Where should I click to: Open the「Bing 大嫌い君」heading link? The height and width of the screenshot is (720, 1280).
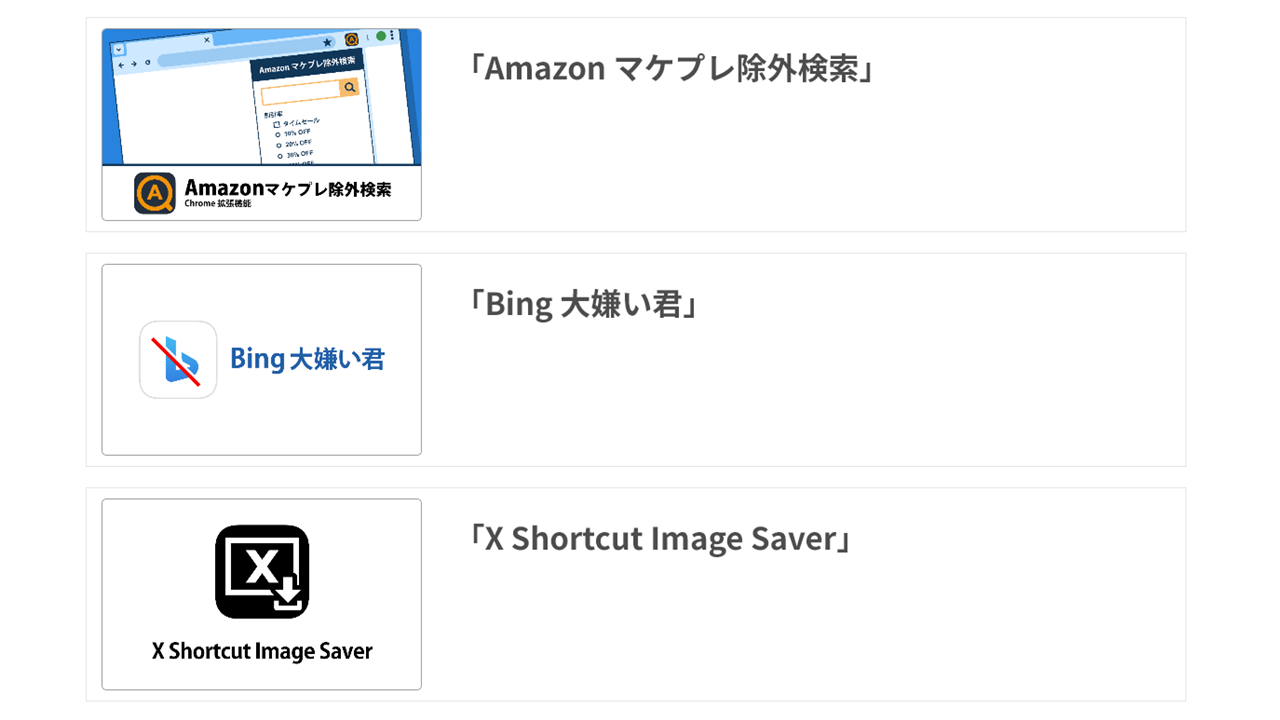tap(582, 303)
